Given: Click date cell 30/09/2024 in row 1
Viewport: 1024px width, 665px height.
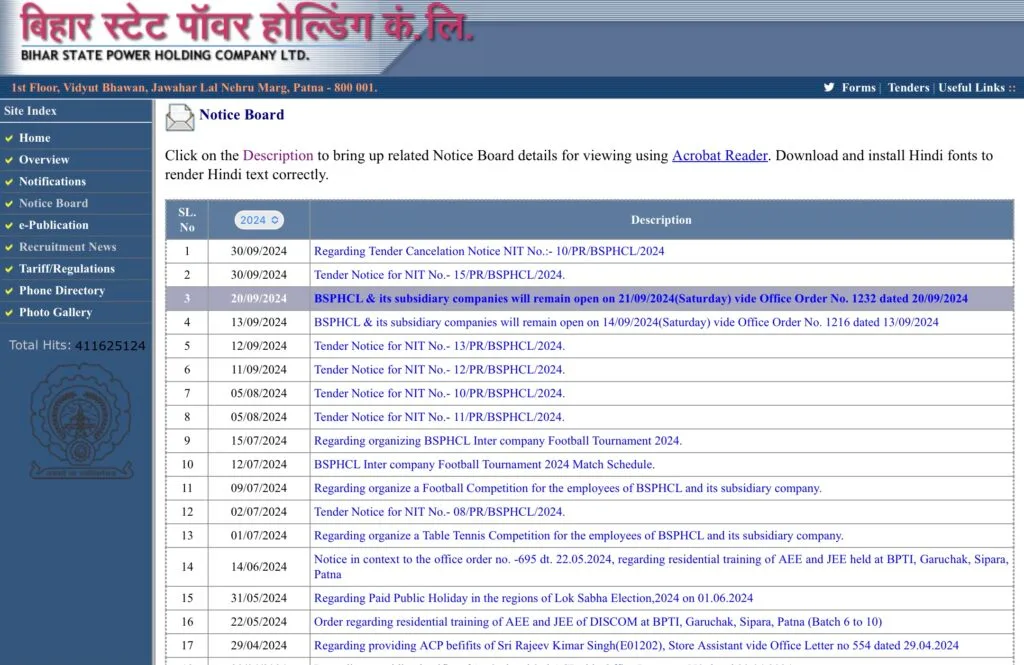Looking at the screenshot, I should coord(259,251).
